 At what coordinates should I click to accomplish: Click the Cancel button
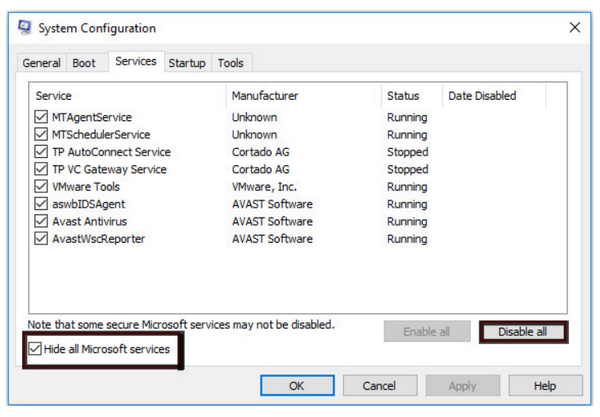pos(379,385)
